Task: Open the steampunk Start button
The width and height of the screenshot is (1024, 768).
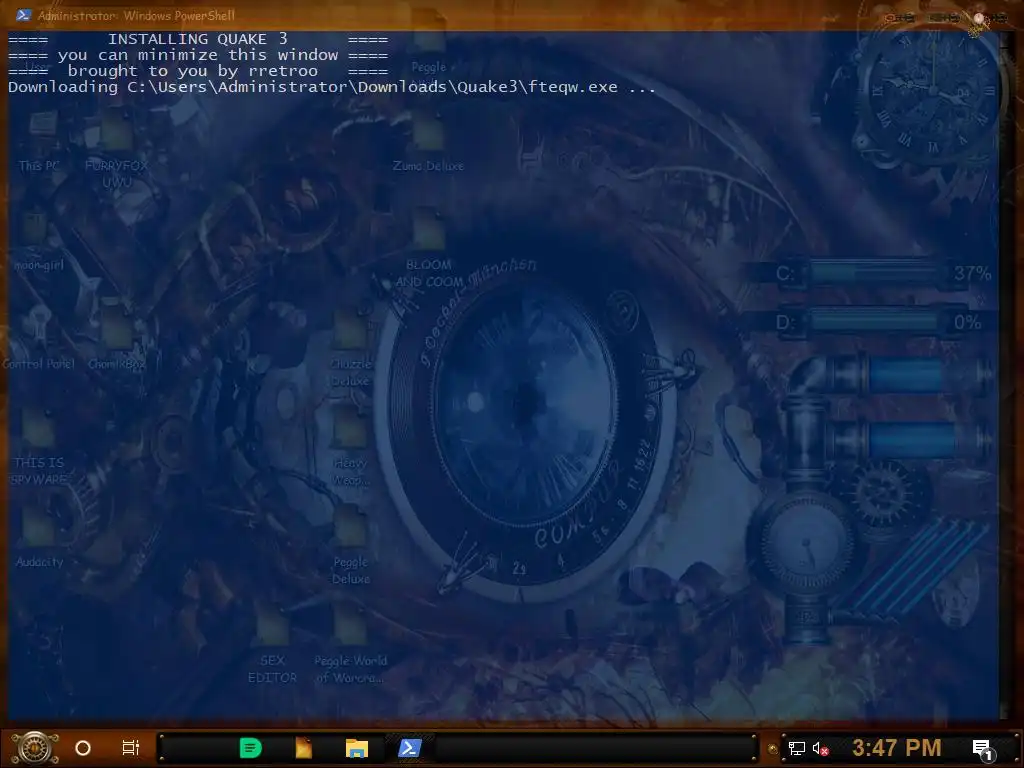Action: pos(35,748)
